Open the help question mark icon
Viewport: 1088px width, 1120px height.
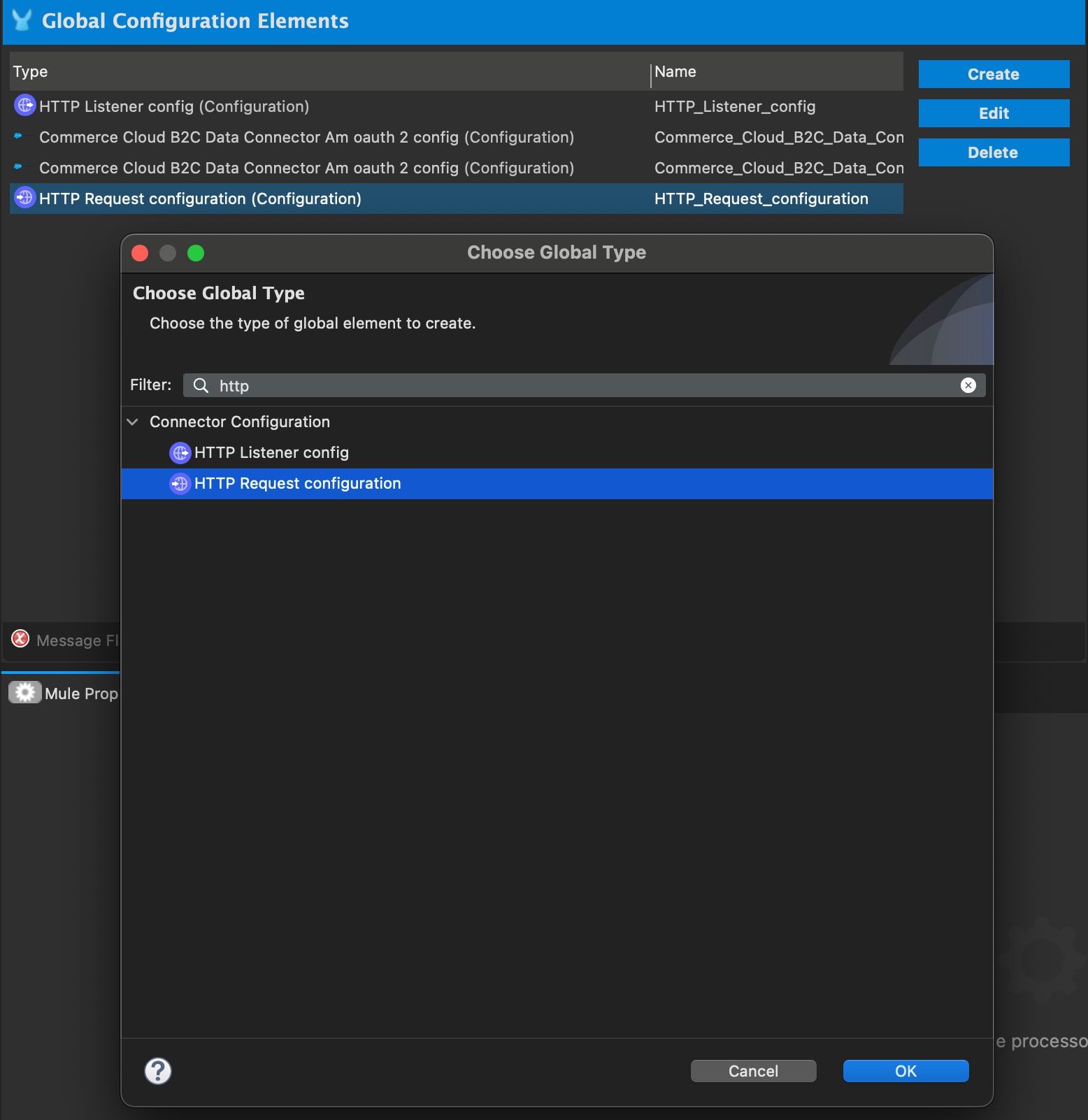pyautogui.click(x=158, y=1071)
